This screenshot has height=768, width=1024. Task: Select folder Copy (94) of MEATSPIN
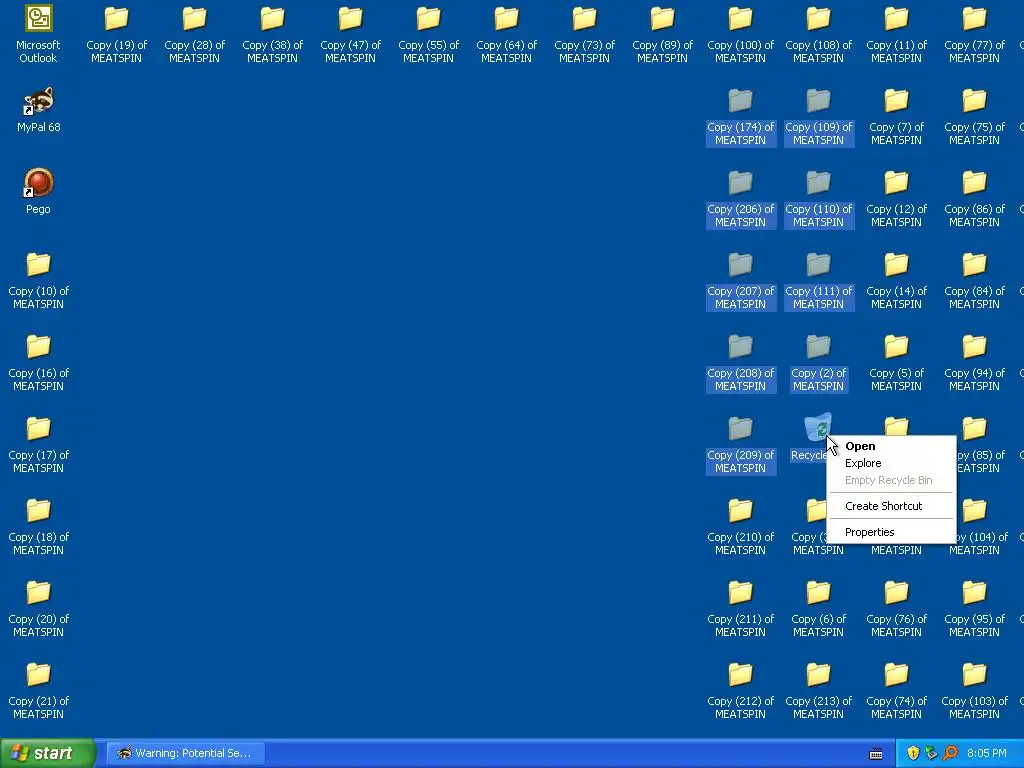pos(974,362)
